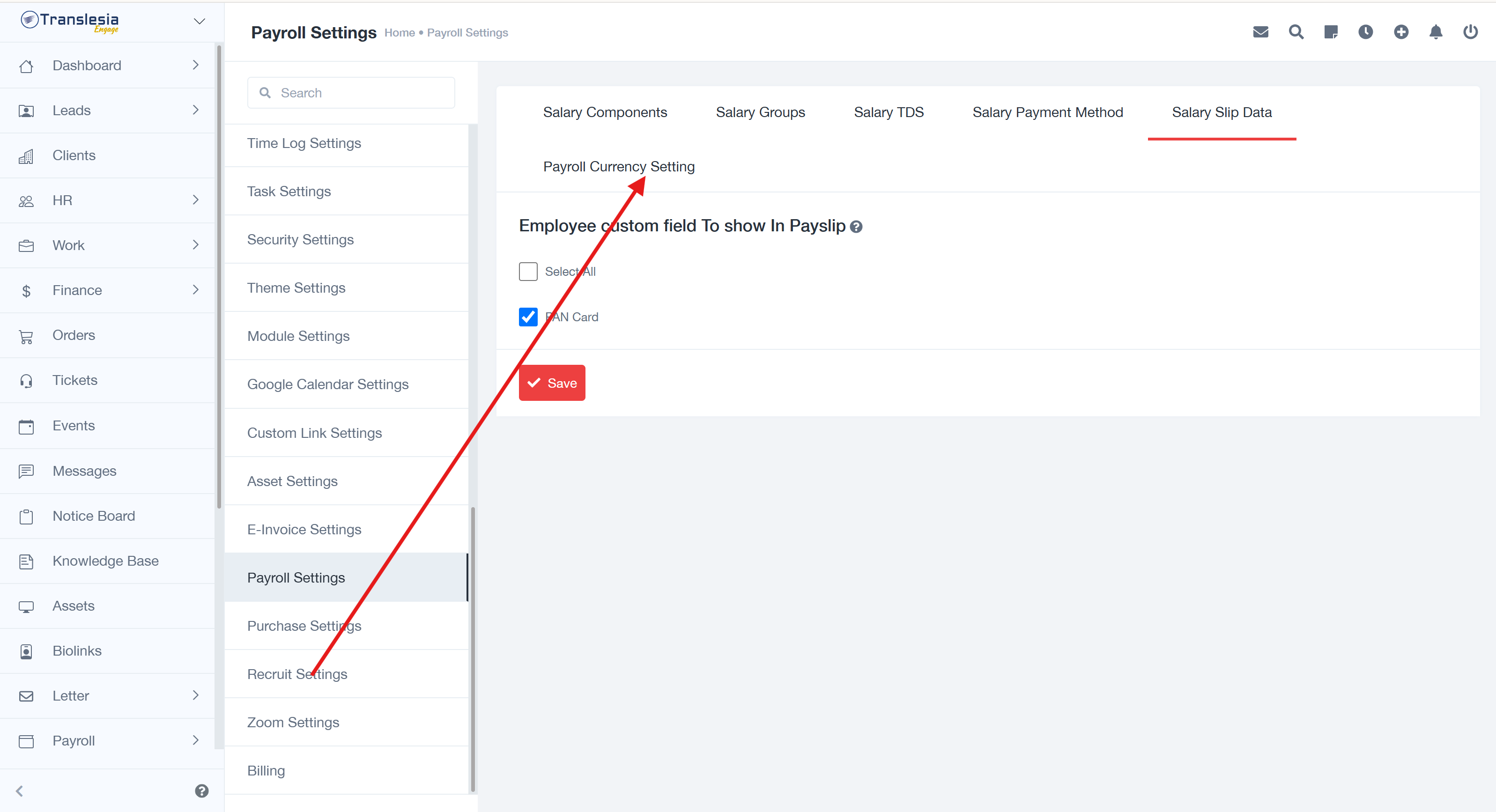Open the notifications bell icon
The width and height of the screenshot is (1496, 812).
point(1436,32)
